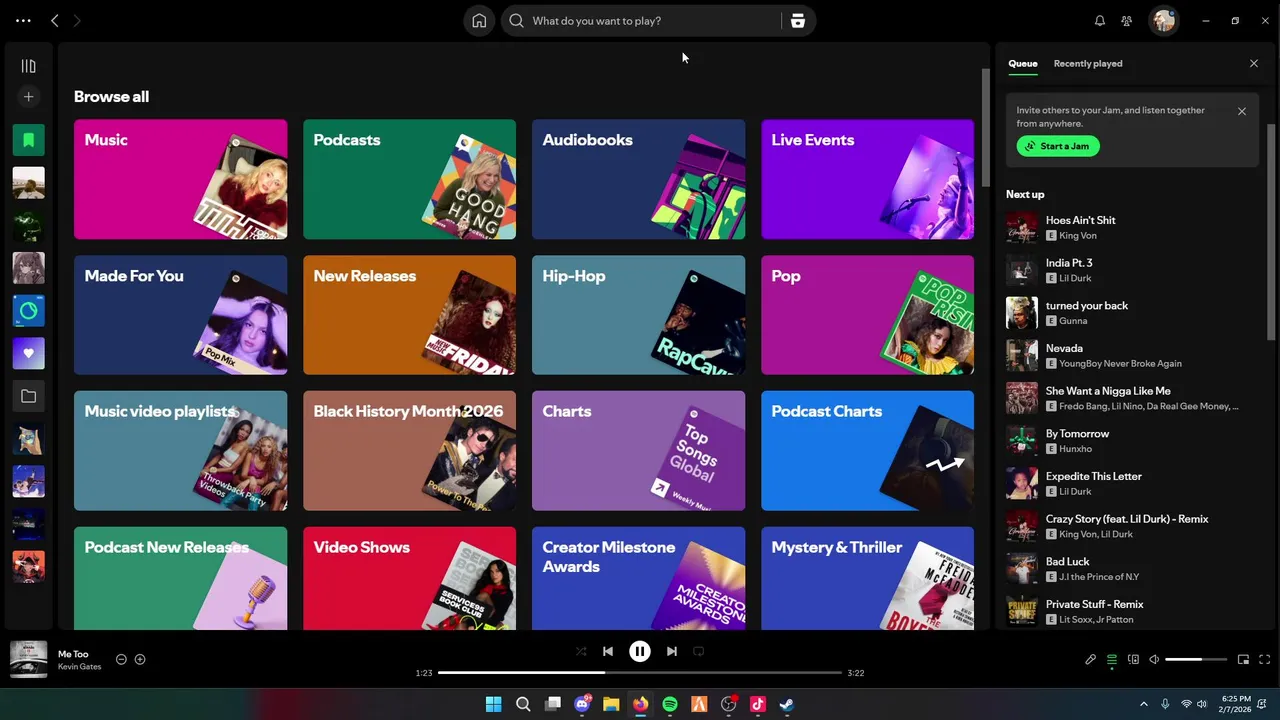Toggle shuffle playback

(x=581, y=651)
